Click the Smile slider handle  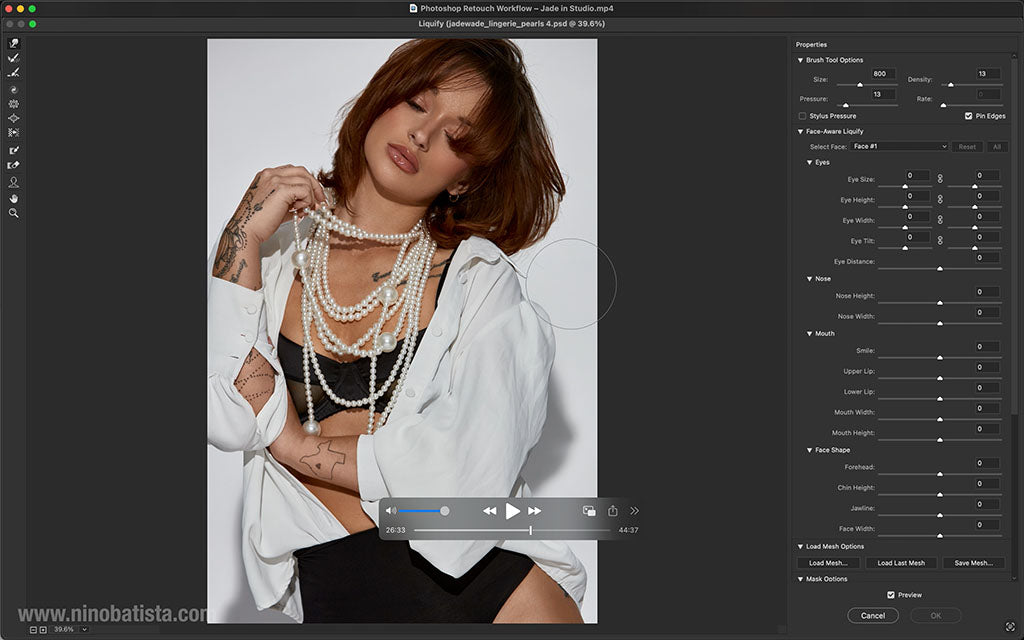pyautogui.click(x=938, y=355)
